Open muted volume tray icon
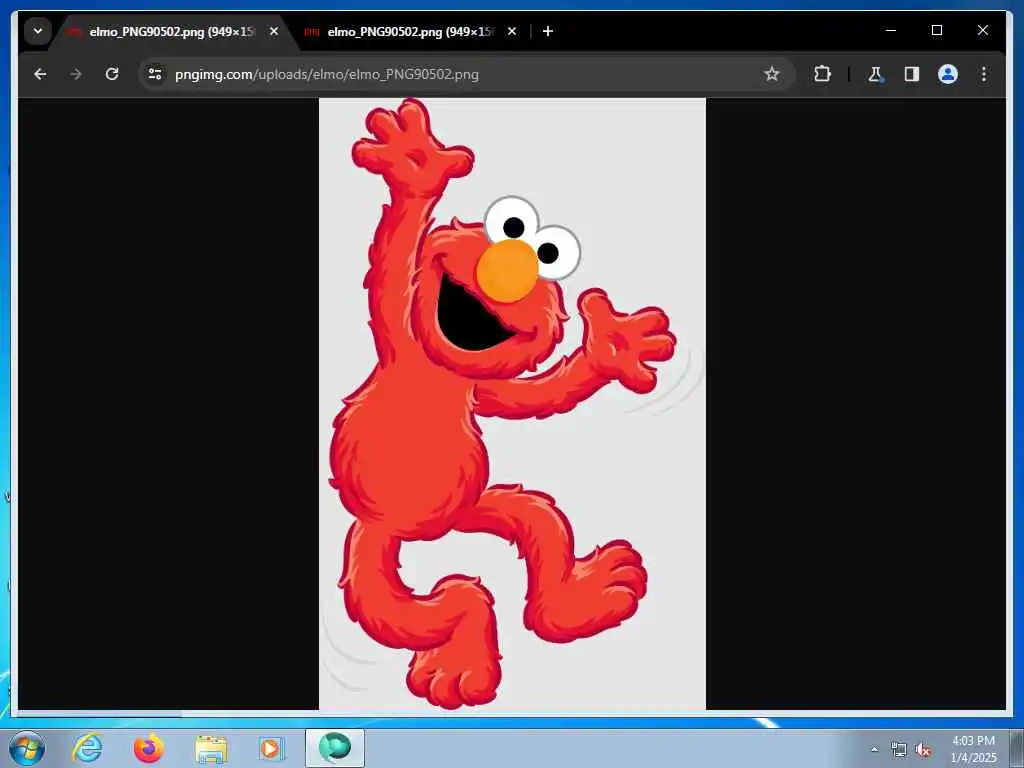Screen dimensions: 1024x768 point(923,750)
